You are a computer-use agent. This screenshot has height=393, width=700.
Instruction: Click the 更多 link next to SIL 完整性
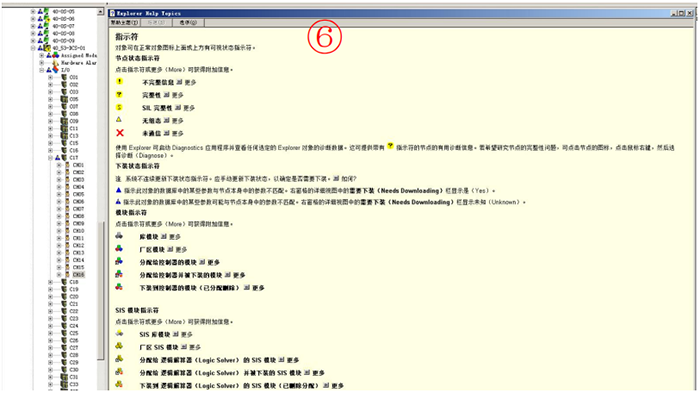coord(188,108)
